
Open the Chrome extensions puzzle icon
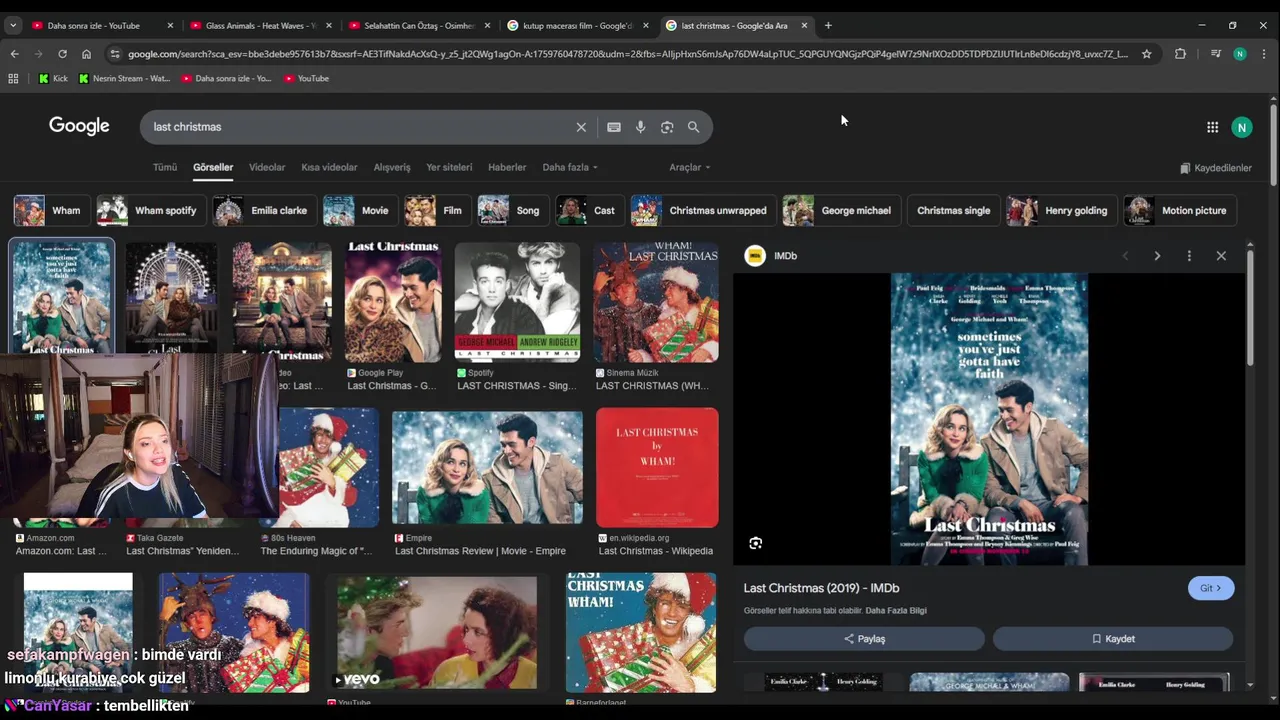point(1180,54)
